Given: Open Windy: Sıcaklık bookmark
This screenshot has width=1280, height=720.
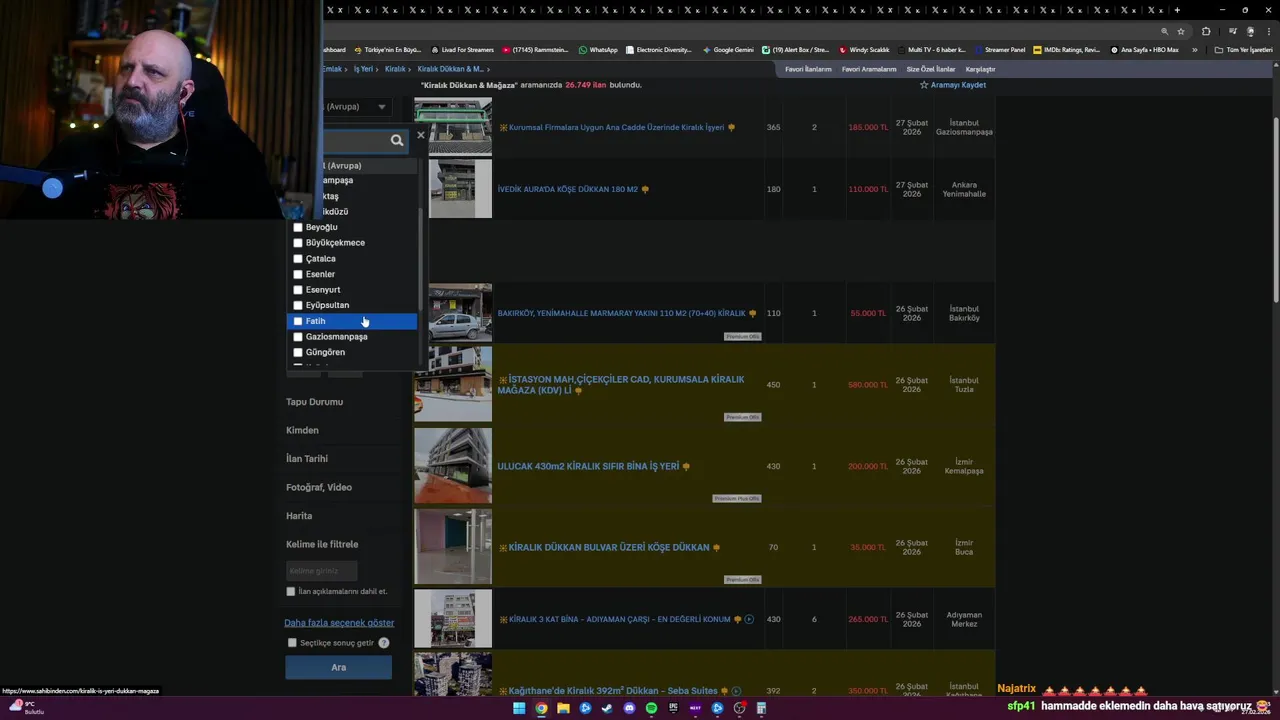Looking at the screenshot, I should (864, 49).
